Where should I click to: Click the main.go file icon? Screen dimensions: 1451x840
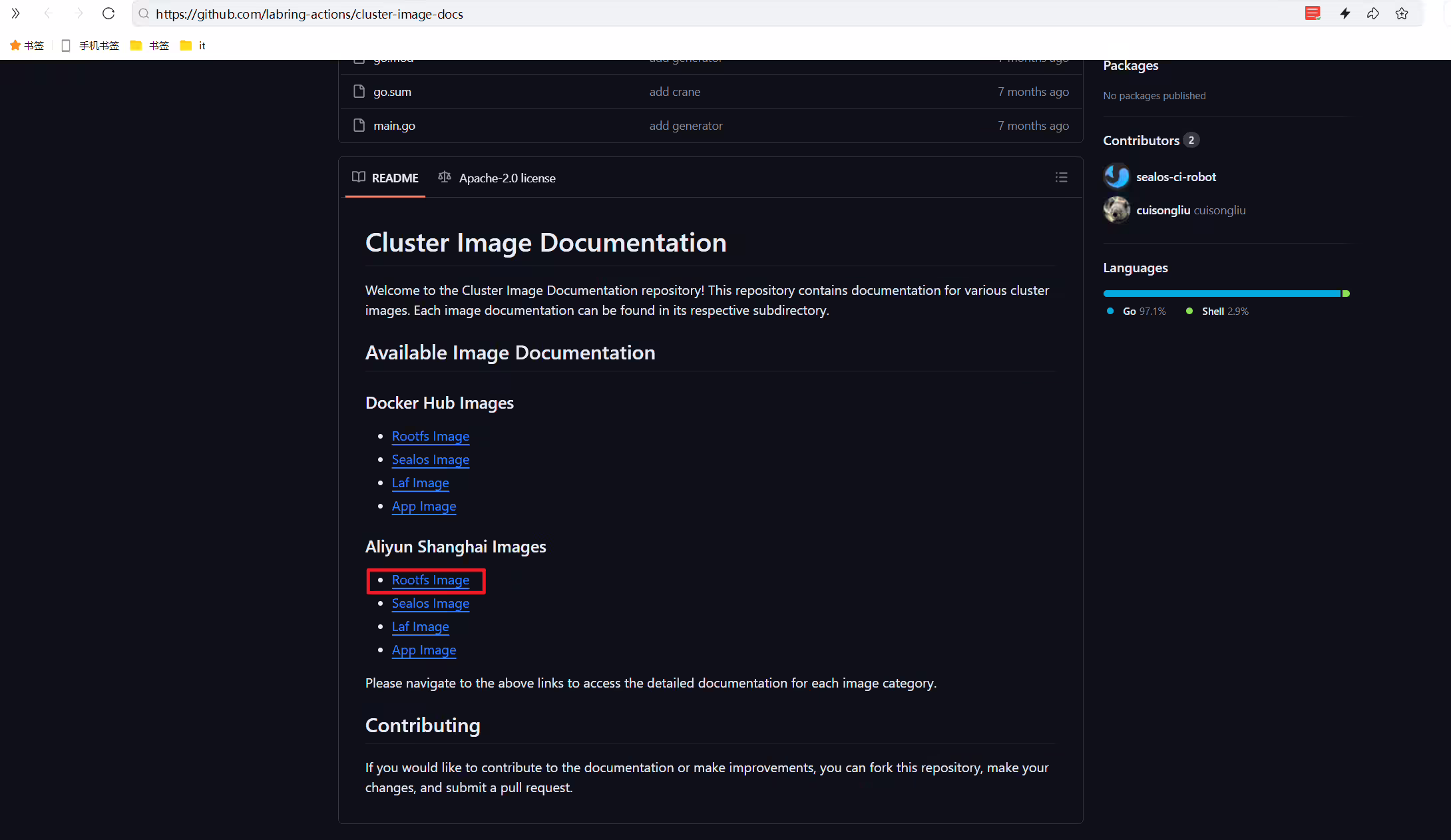click(359, 125)
